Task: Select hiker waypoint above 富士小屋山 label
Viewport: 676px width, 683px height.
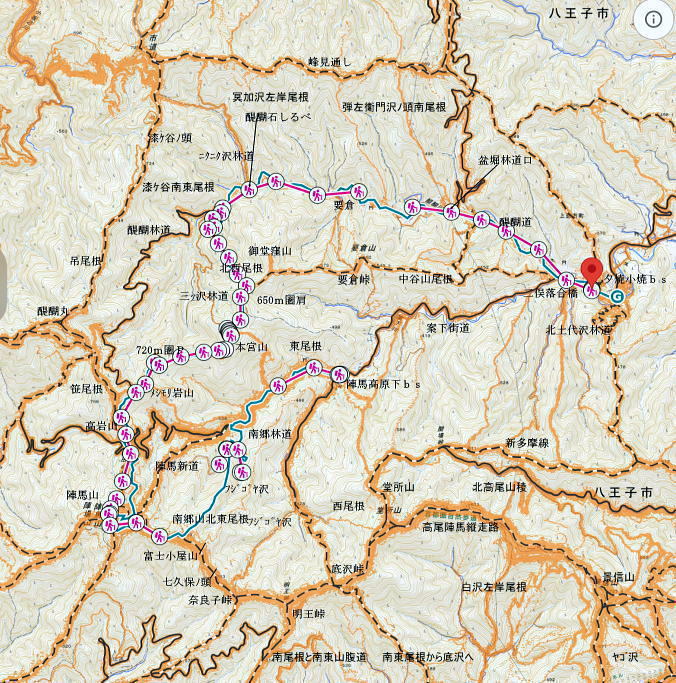Action: (x=160, y=536)
